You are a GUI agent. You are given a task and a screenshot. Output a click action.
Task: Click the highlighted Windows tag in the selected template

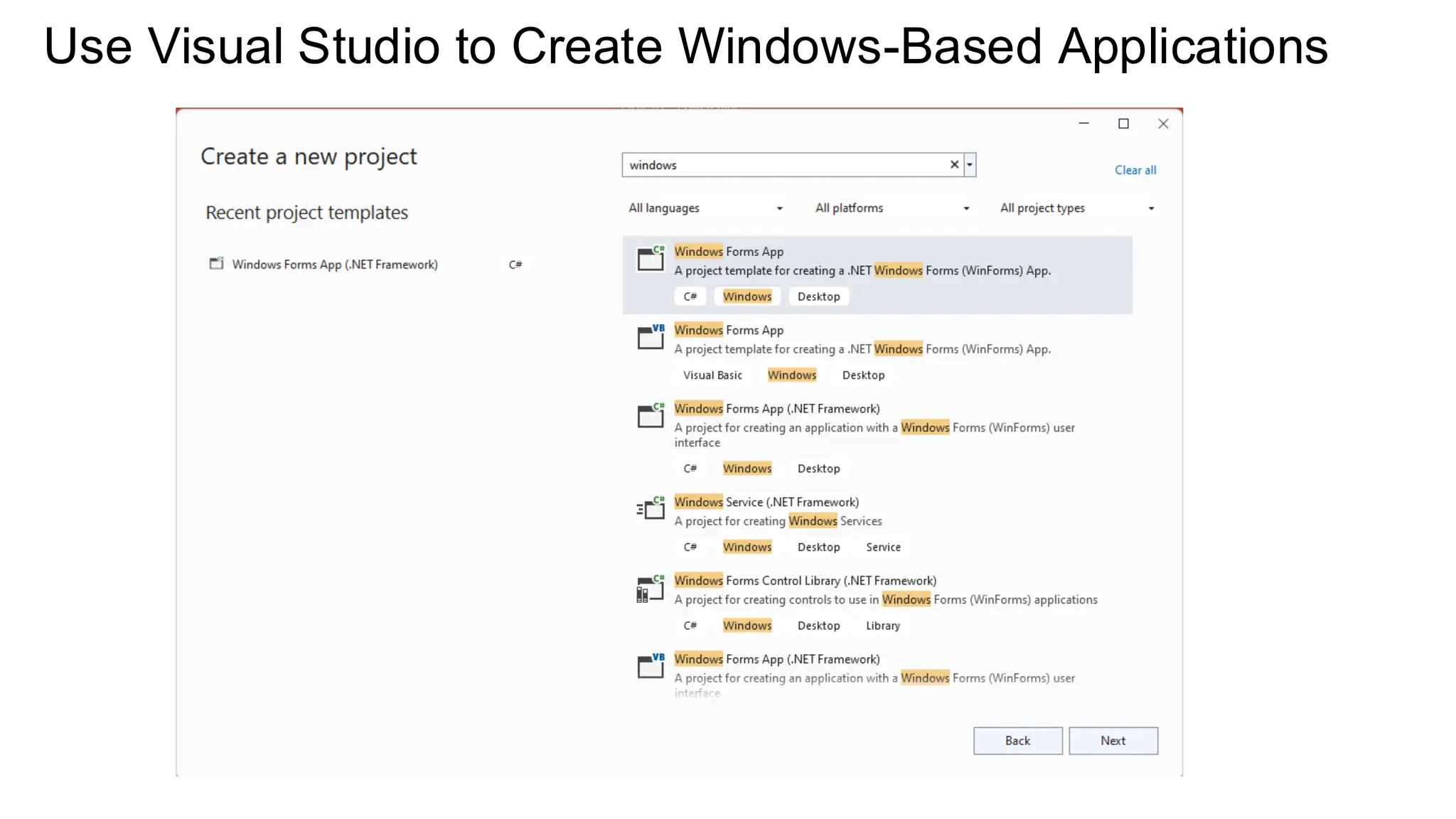(x=747, y=296)
